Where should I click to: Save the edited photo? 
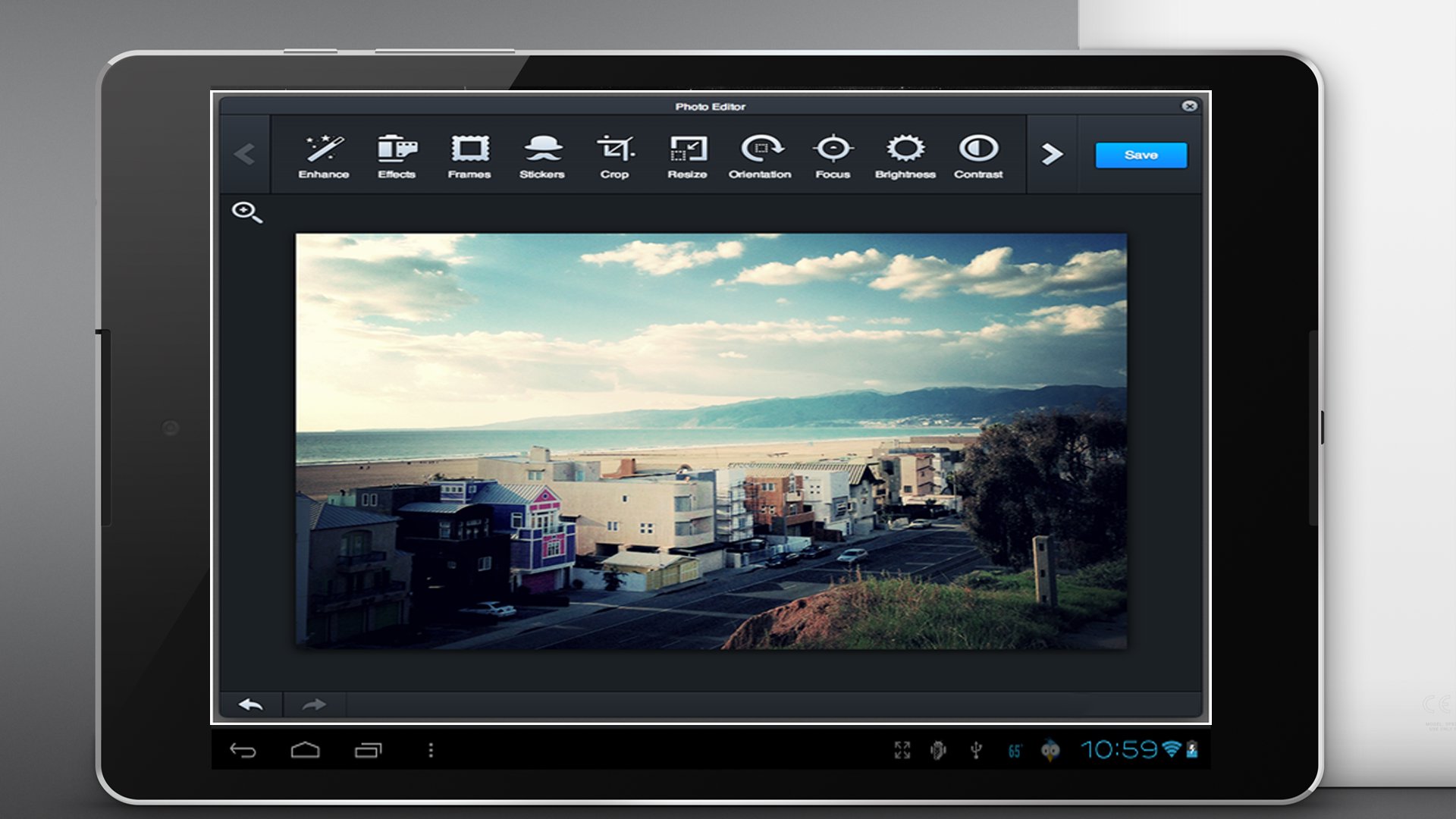coord(1141,155)
